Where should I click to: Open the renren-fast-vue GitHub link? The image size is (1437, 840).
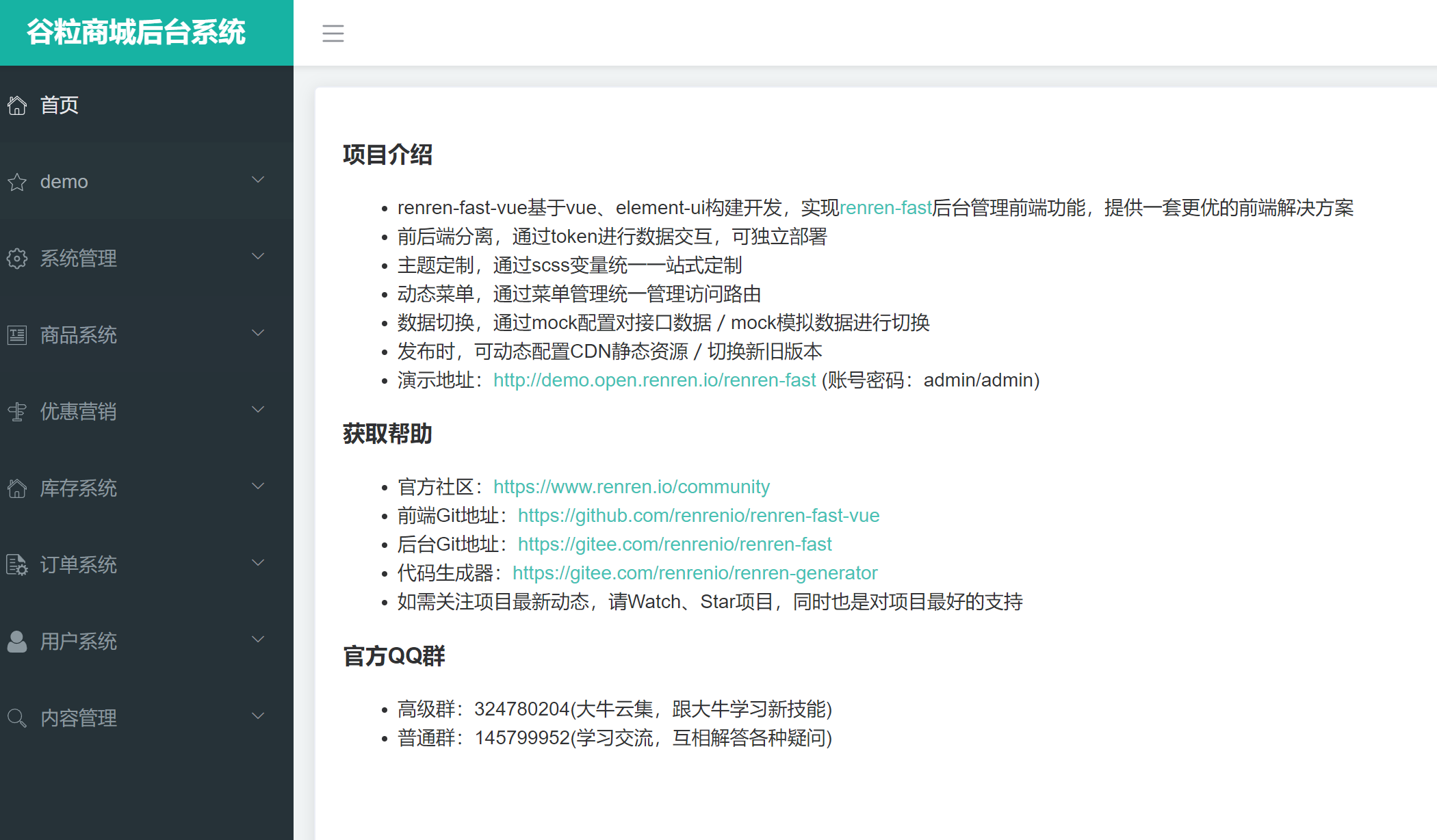699,516
